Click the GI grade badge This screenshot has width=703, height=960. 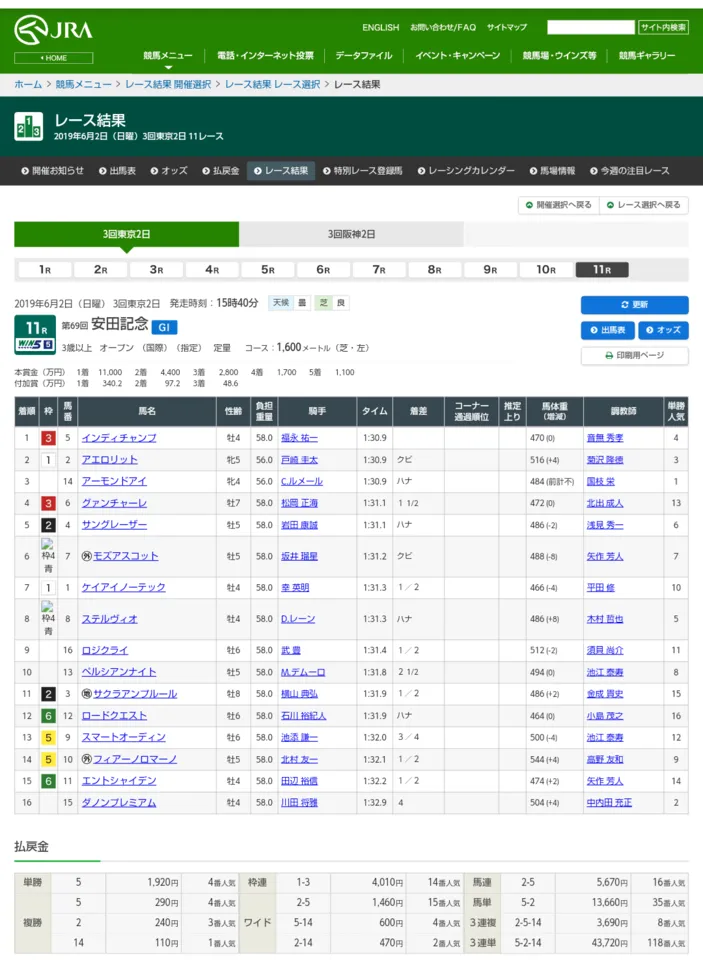click(x=164, y=328)
